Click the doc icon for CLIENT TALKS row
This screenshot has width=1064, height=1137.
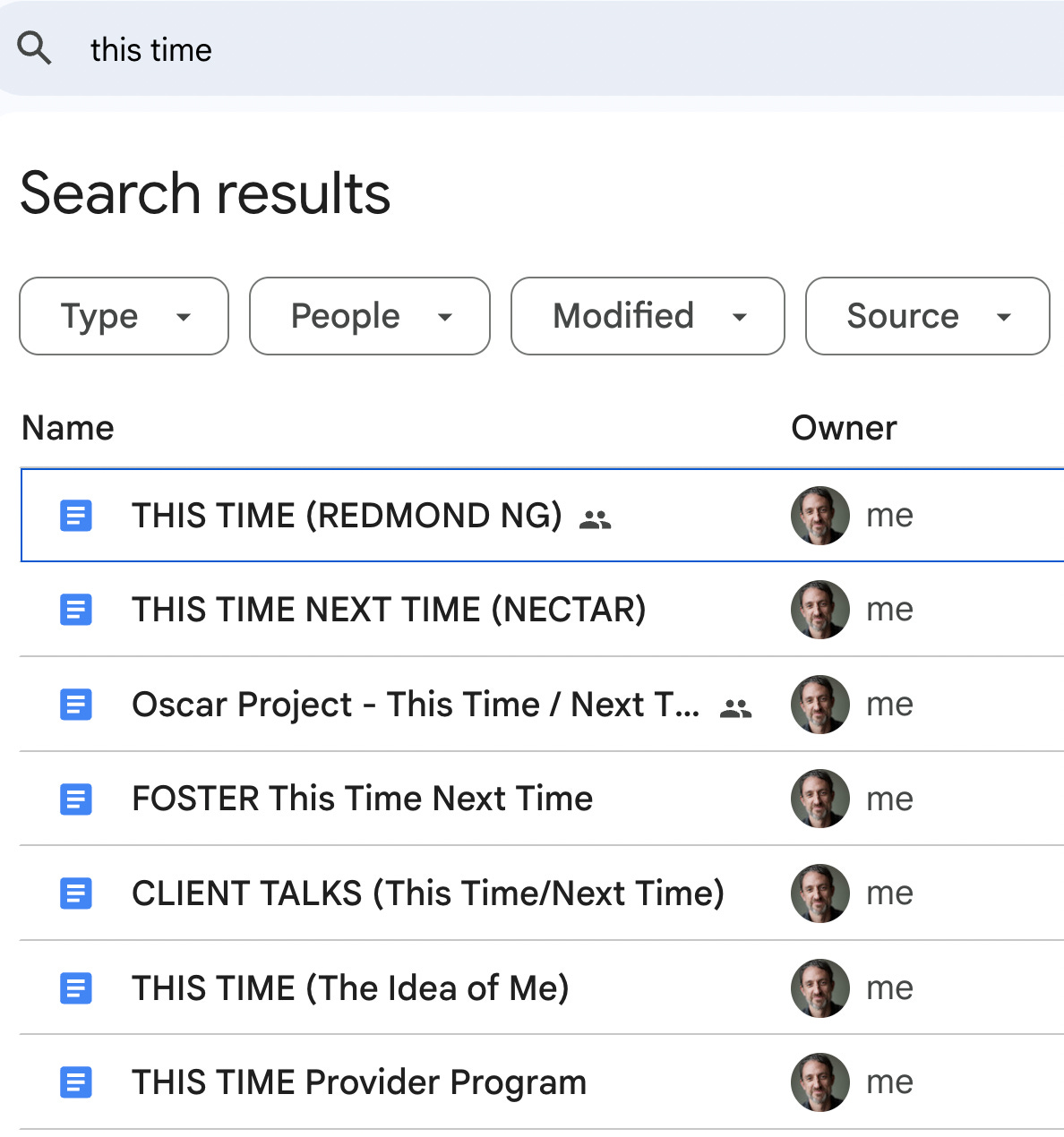[x=76, y=893]
